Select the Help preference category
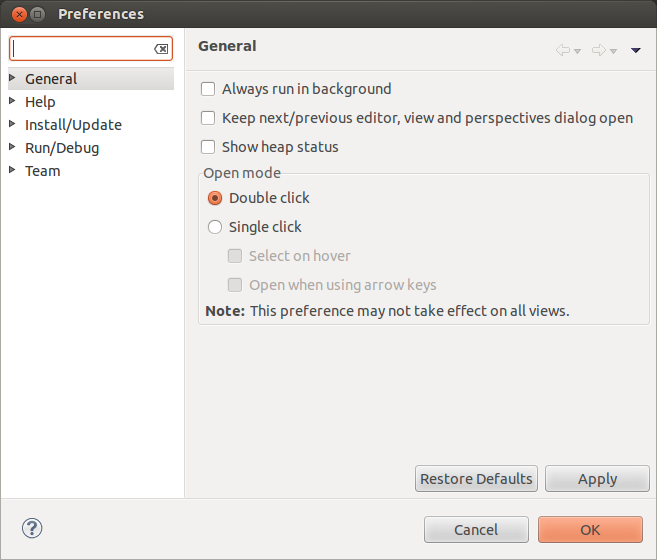Screen dimensions: 657x560 point(40,102)
